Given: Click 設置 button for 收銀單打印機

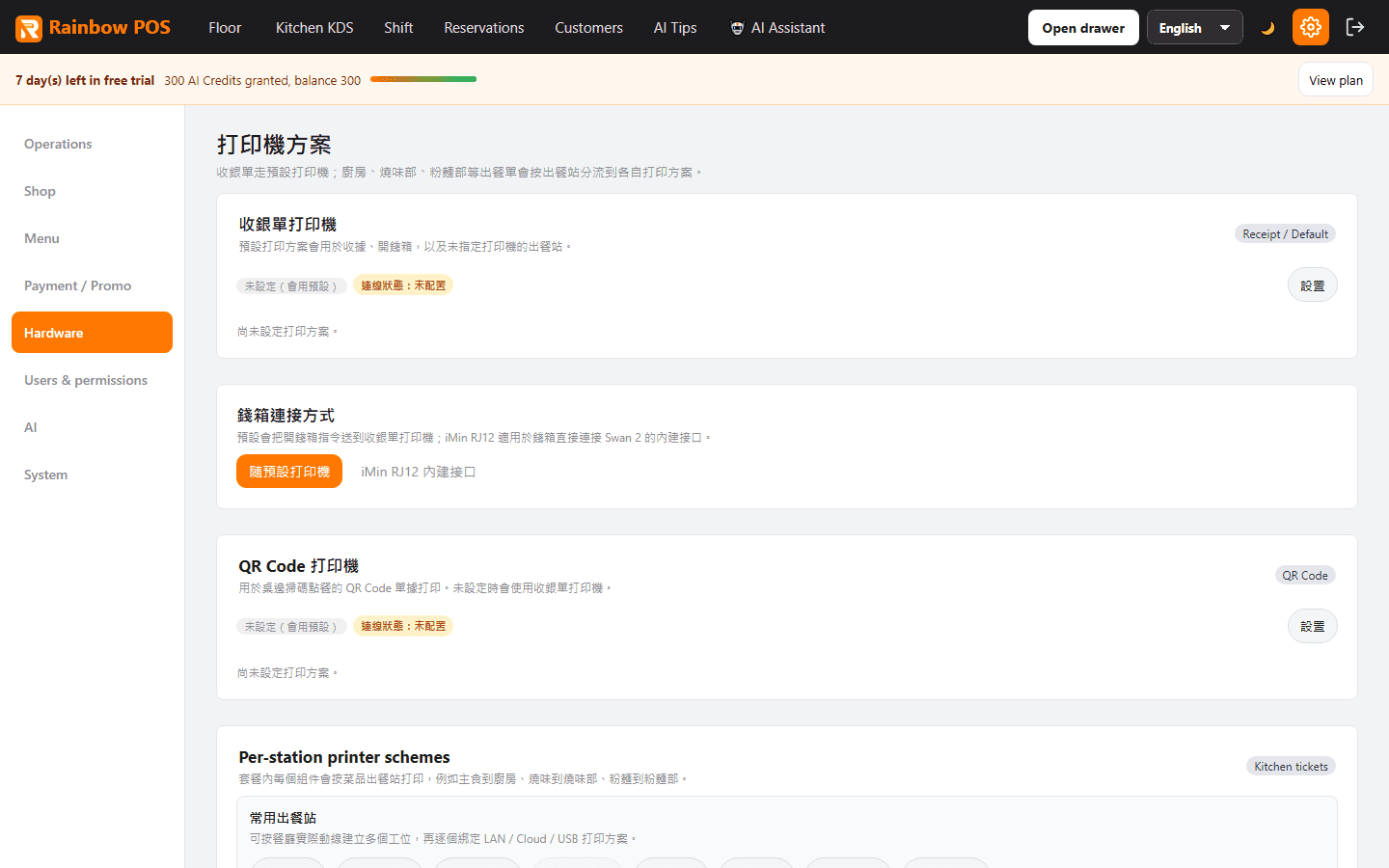Looking at the screenshot, I should (1312, 285).
